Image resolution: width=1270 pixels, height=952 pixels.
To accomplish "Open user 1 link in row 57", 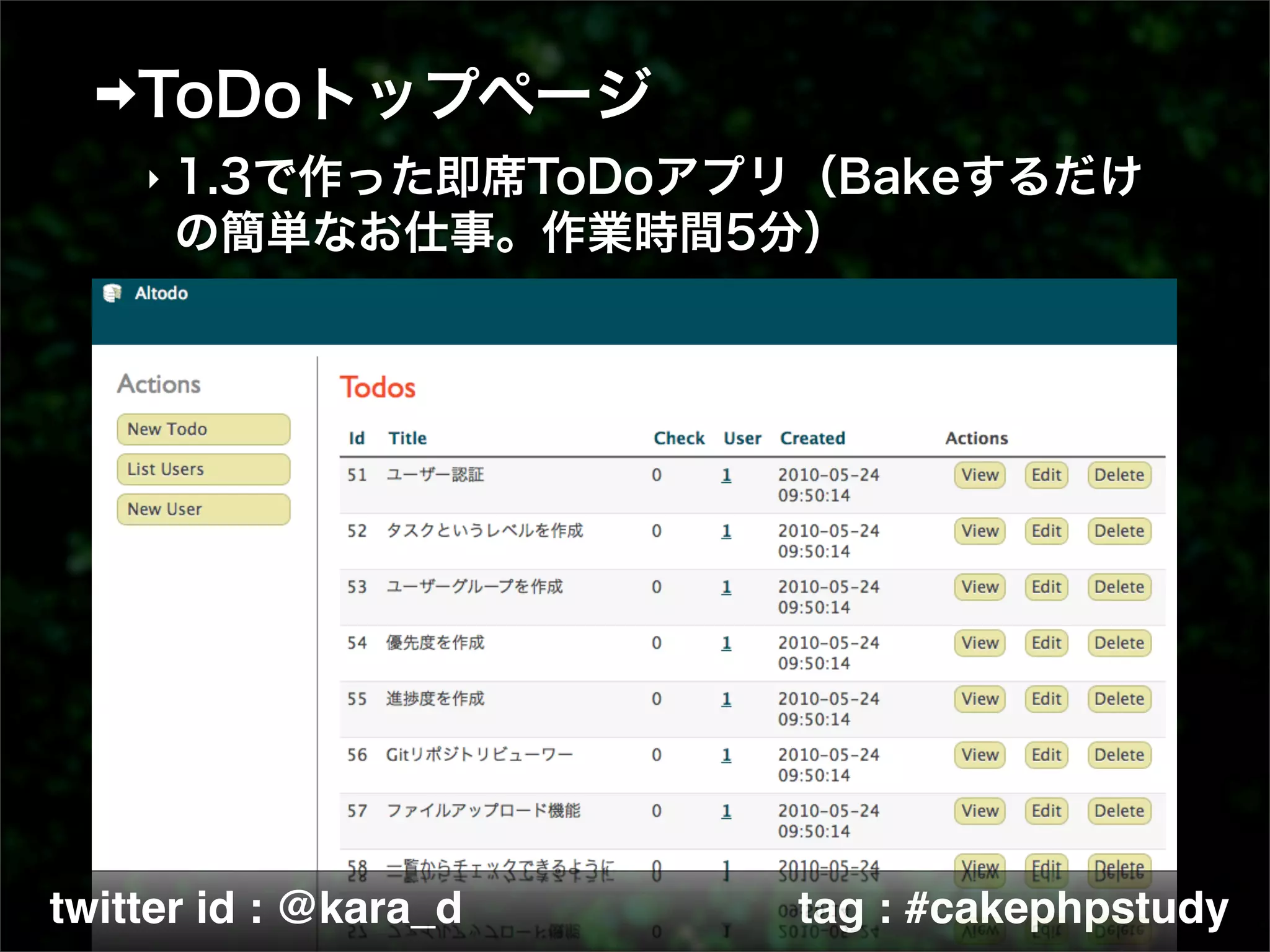I will [726, 811].
